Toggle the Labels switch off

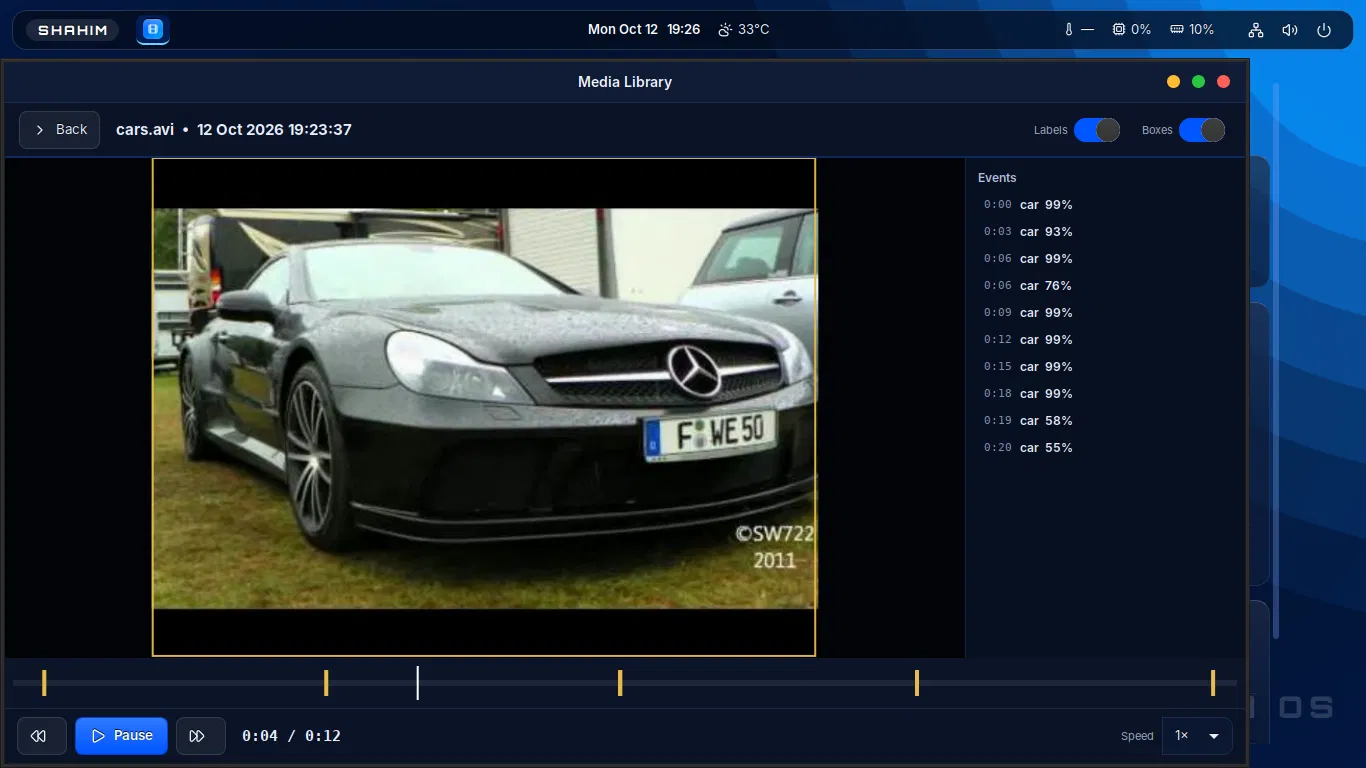click(x=1096, y=130)
